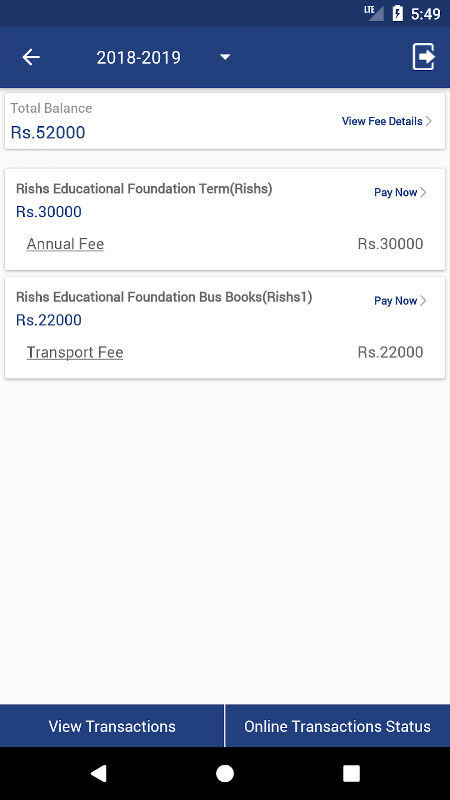Screen dimensions: 450x800
Task: Open the Annual Fee link
Action: point(65,244)
